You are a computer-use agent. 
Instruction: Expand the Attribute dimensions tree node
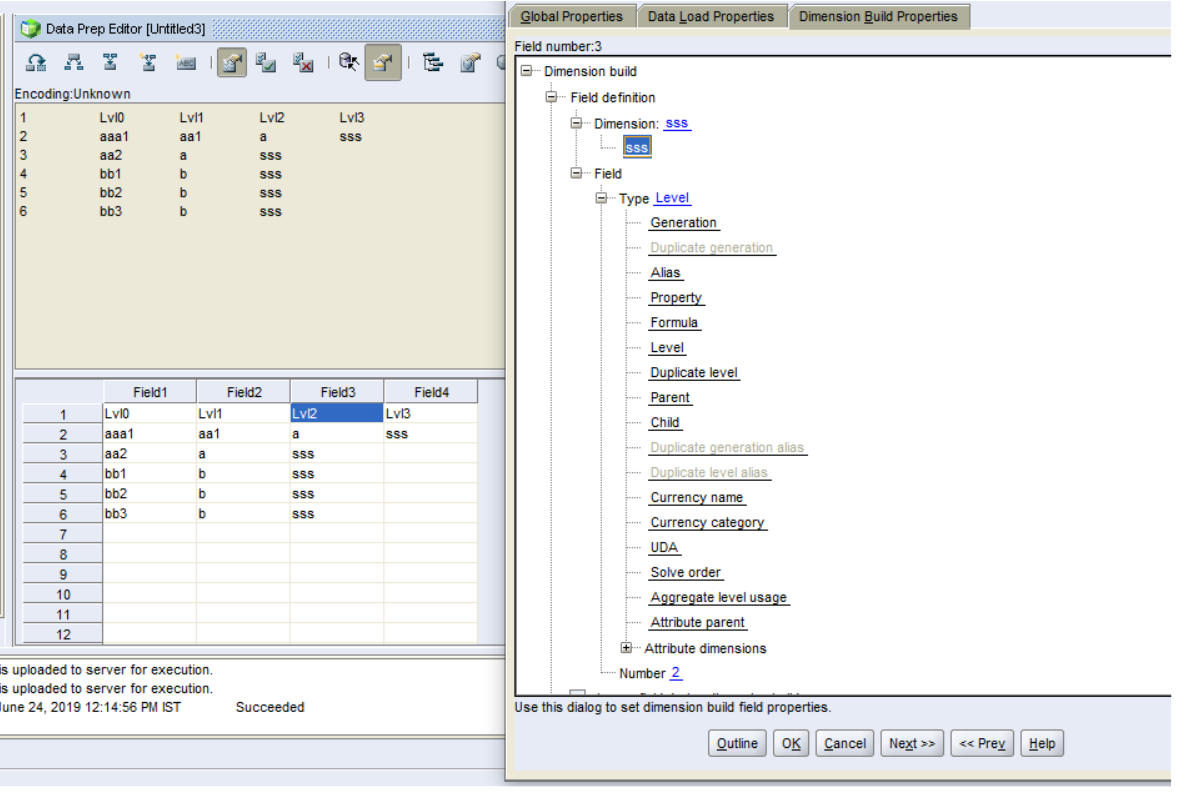(x=626, y=648)
